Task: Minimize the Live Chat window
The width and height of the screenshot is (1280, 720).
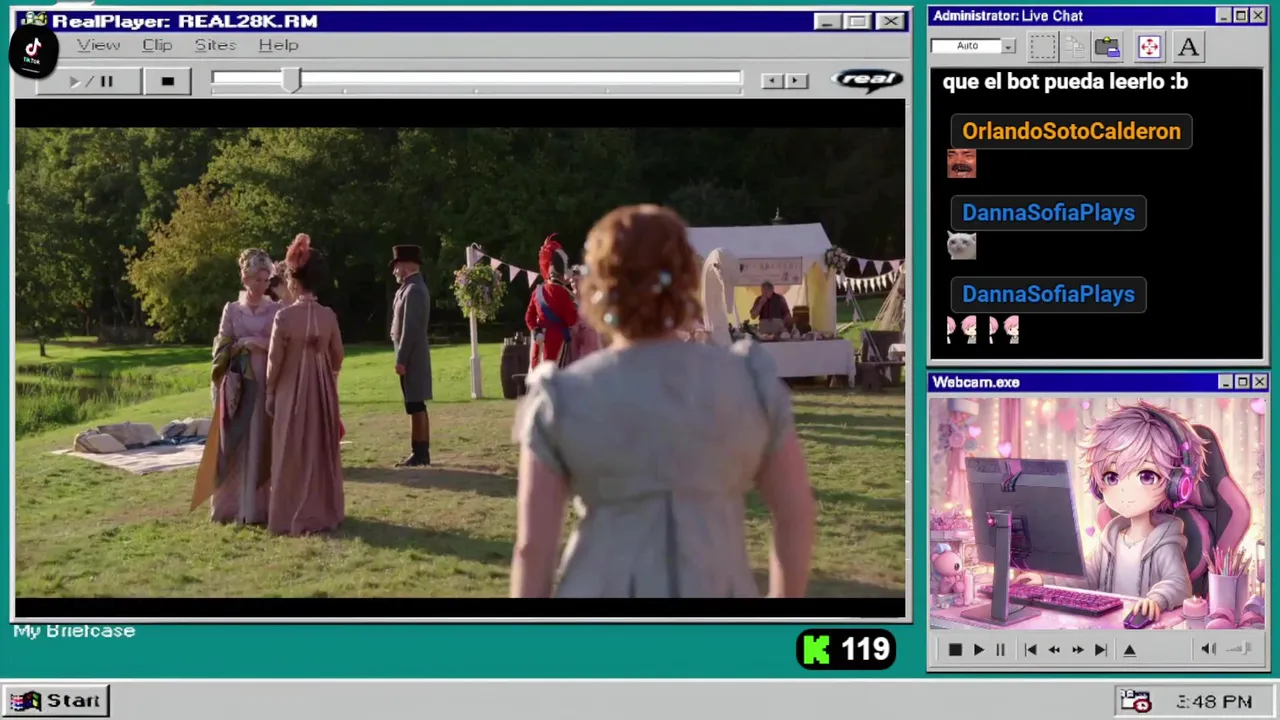Action: tap(1224, 16)
